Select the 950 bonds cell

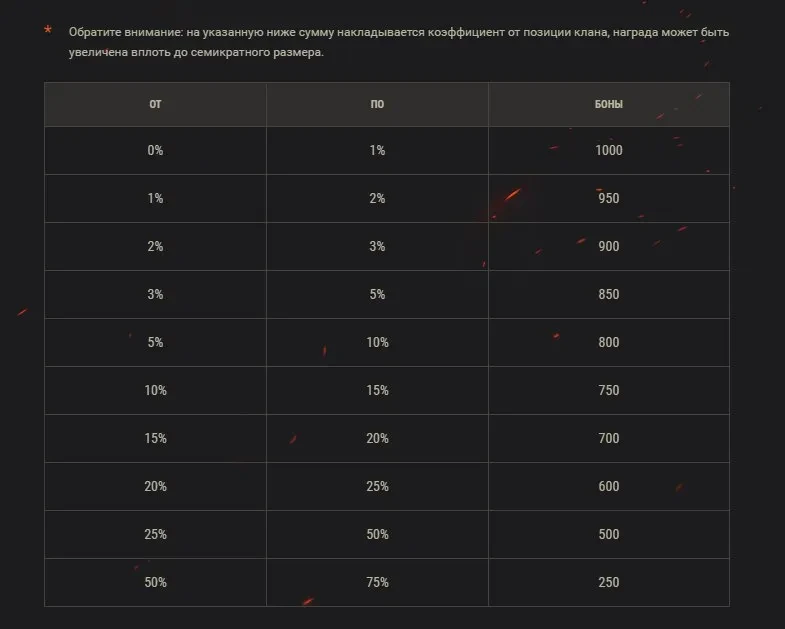click(x=608, y=198)
